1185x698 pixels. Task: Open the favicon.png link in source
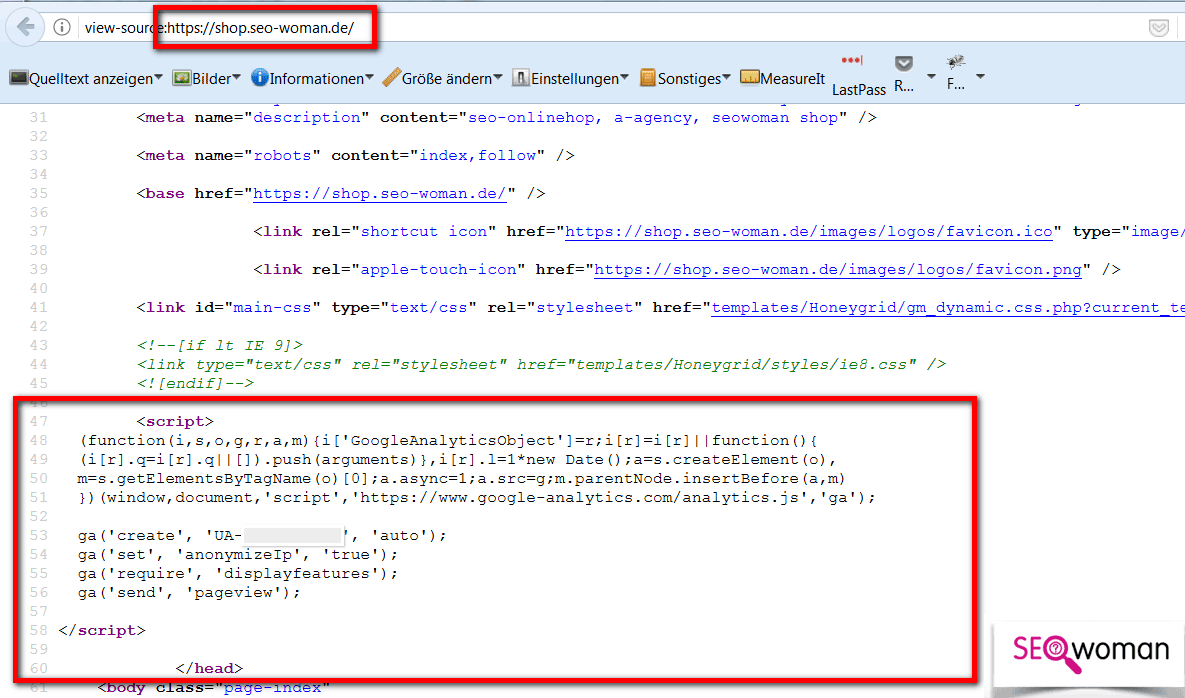click(838, 269)
